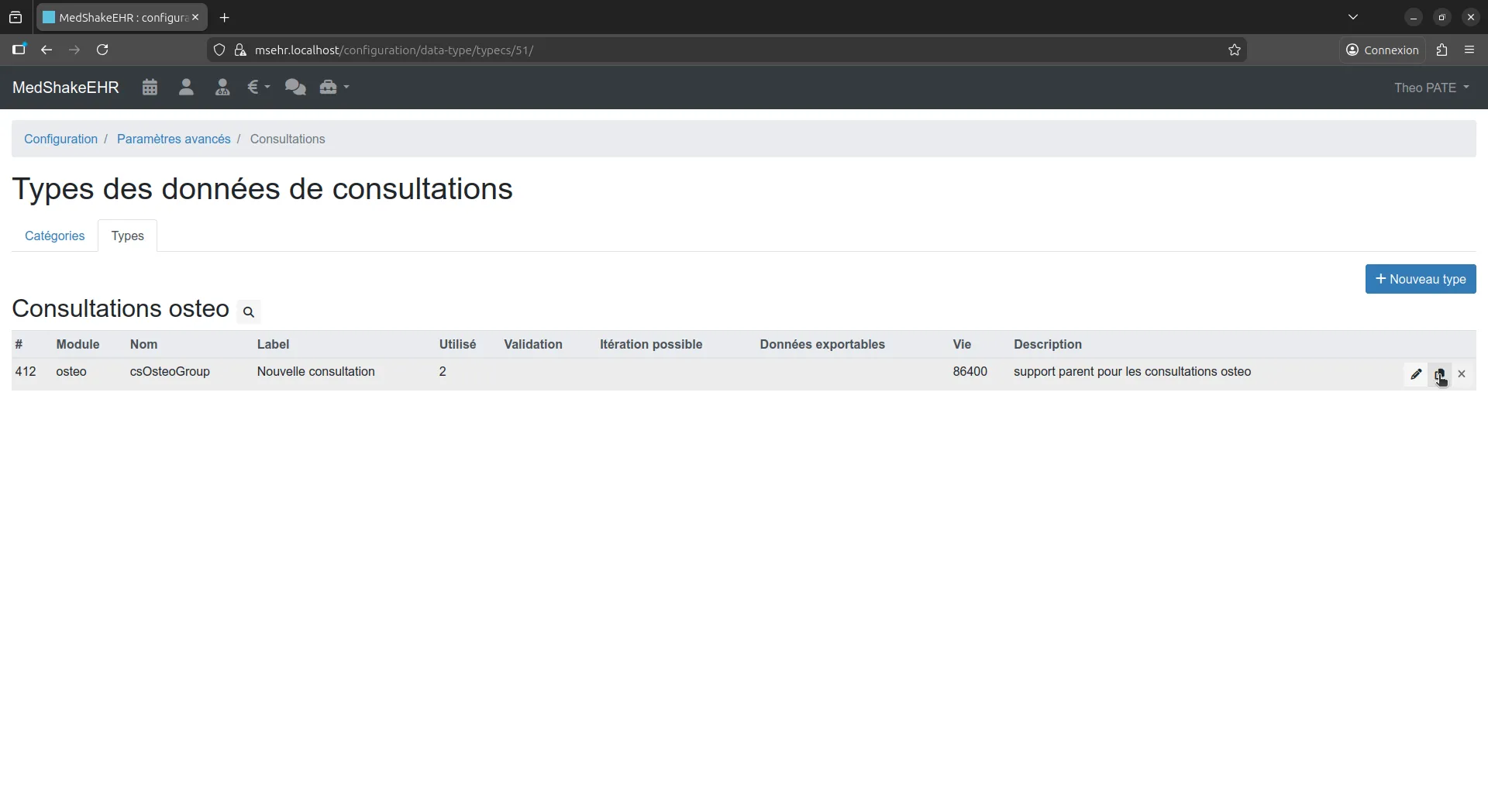Viewport: 1488px width, 812px height.
Task: Switch to the Catégories tab
Action: (54, 236)
